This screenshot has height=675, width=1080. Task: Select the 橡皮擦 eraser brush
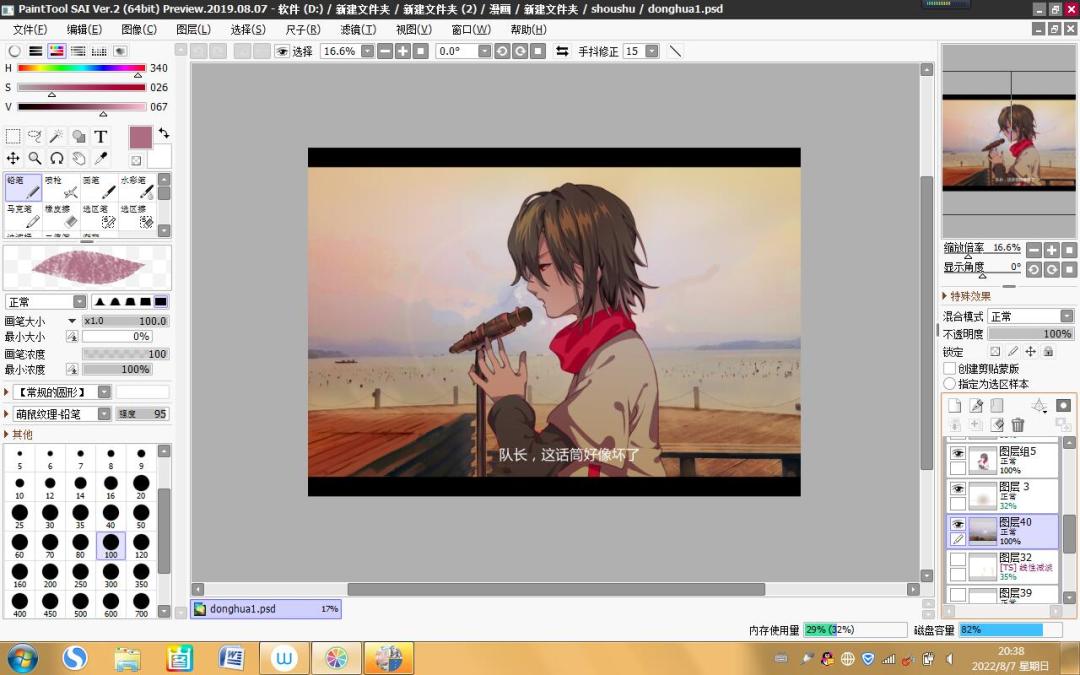tap(61, 216)
